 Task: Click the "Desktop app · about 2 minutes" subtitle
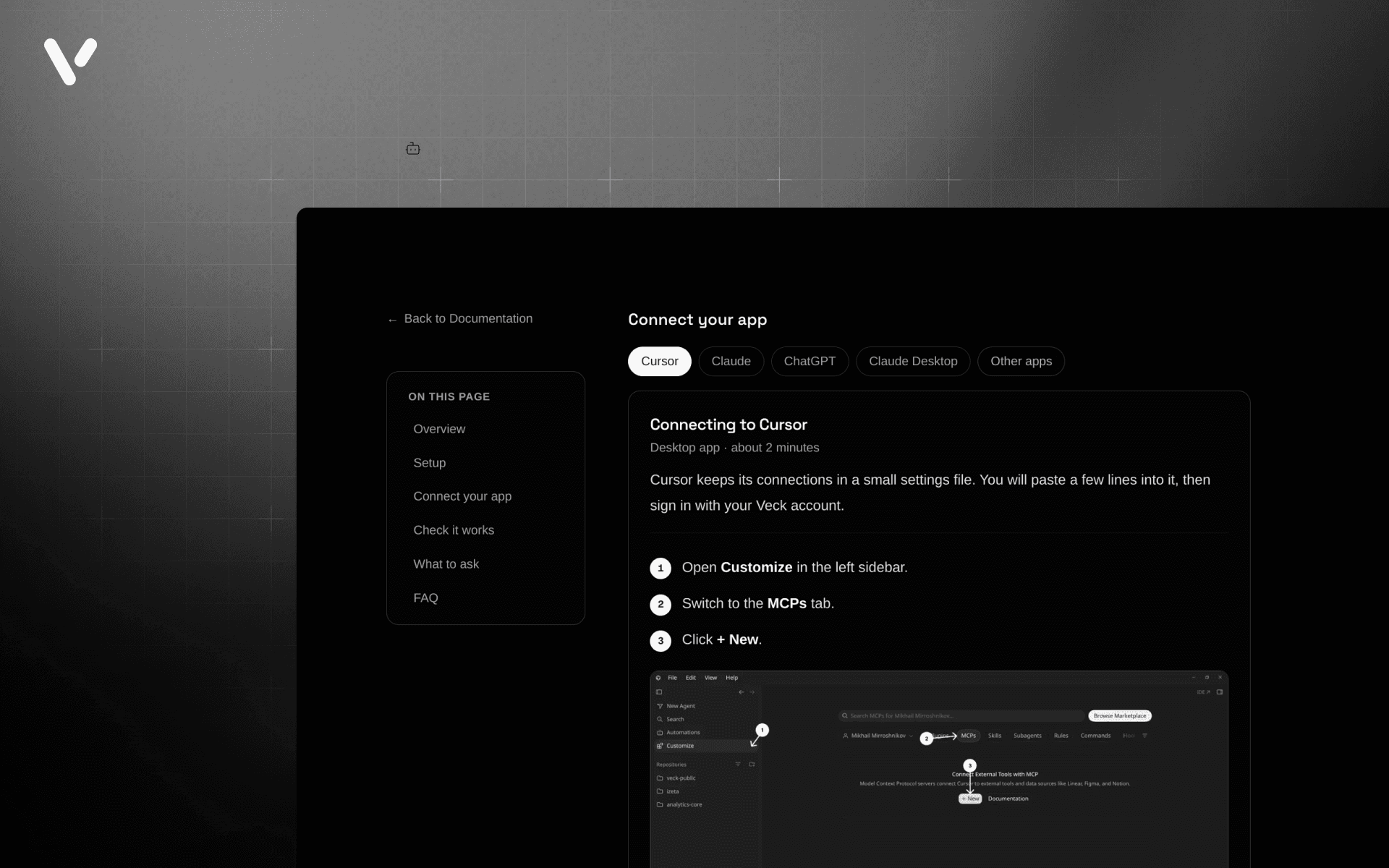pyautogui.click(x=734, y=448)
